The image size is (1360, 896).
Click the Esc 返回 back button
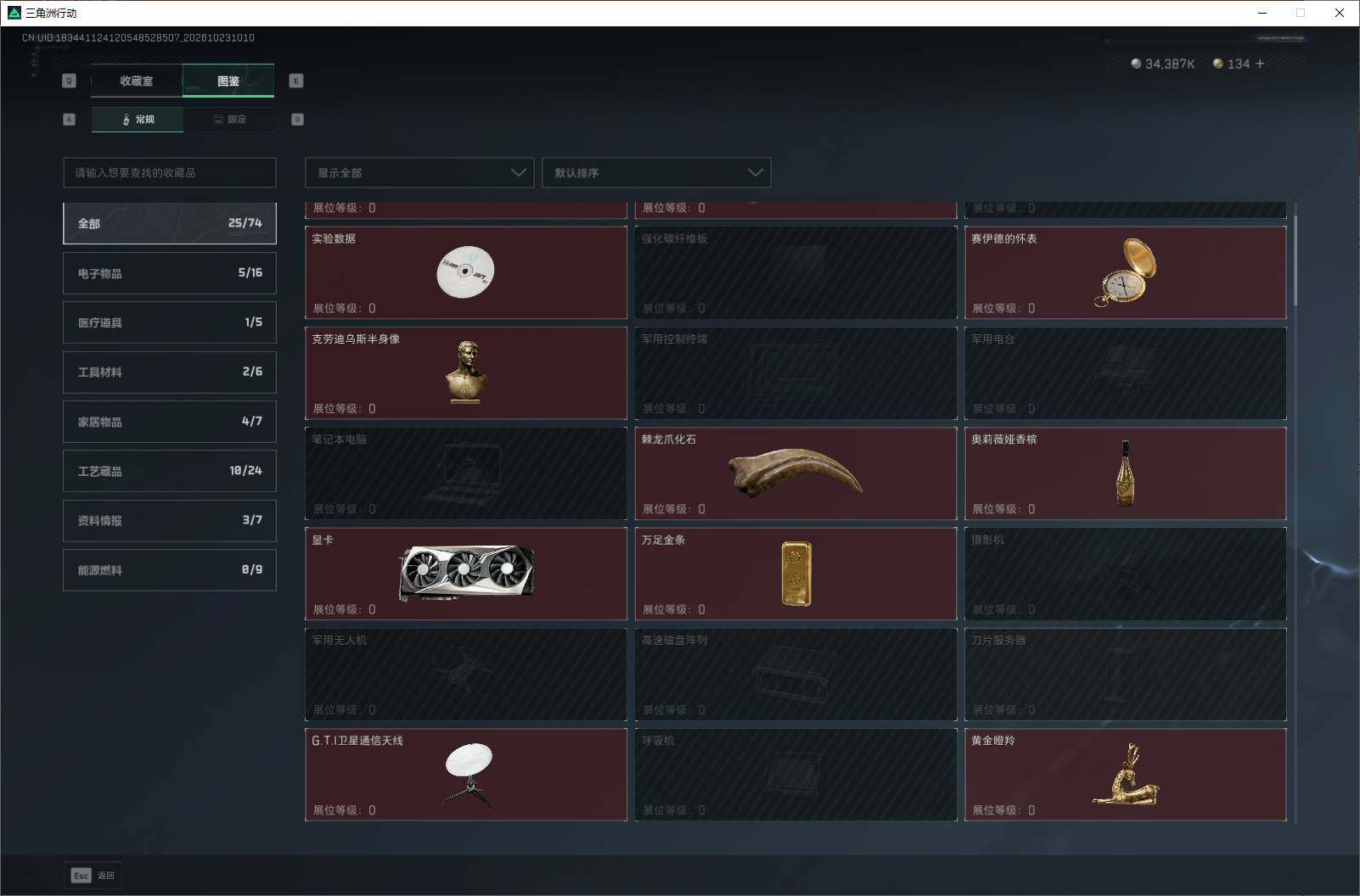[x=93, y=876]
